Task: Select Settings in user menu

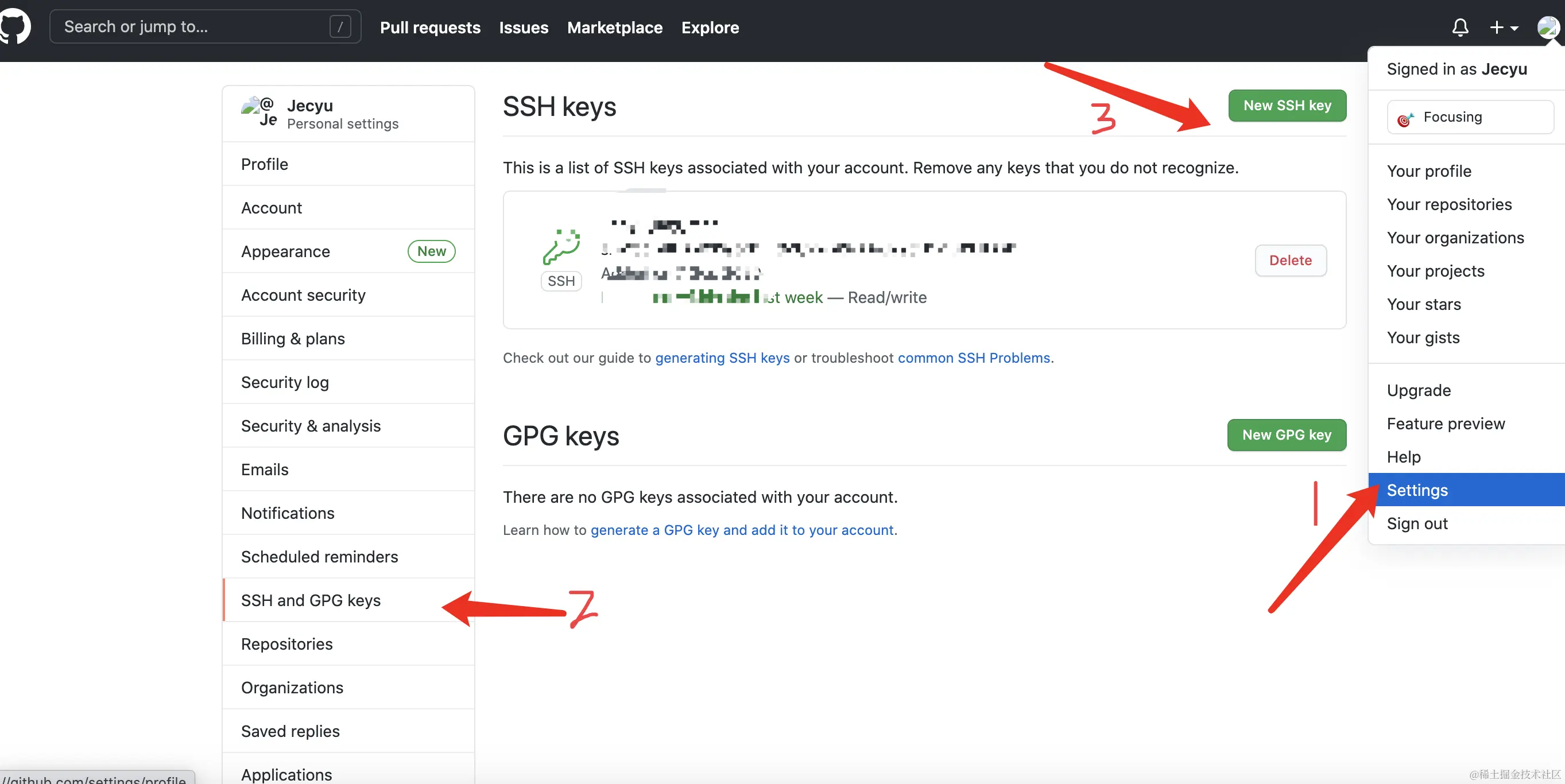Action: tap(1467, 490)
